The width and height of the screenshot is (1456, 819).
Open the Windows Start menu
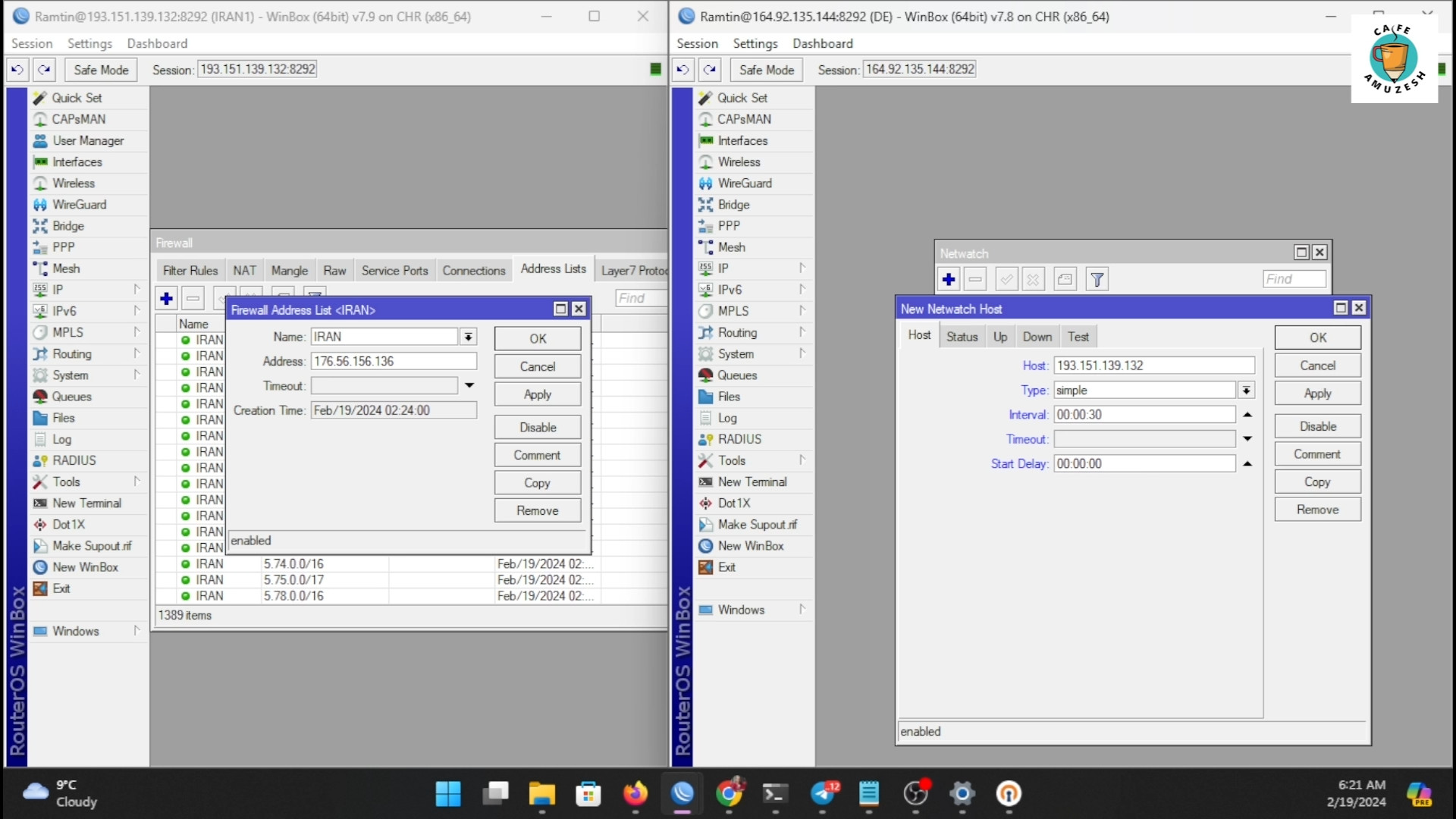coord(448,794)
